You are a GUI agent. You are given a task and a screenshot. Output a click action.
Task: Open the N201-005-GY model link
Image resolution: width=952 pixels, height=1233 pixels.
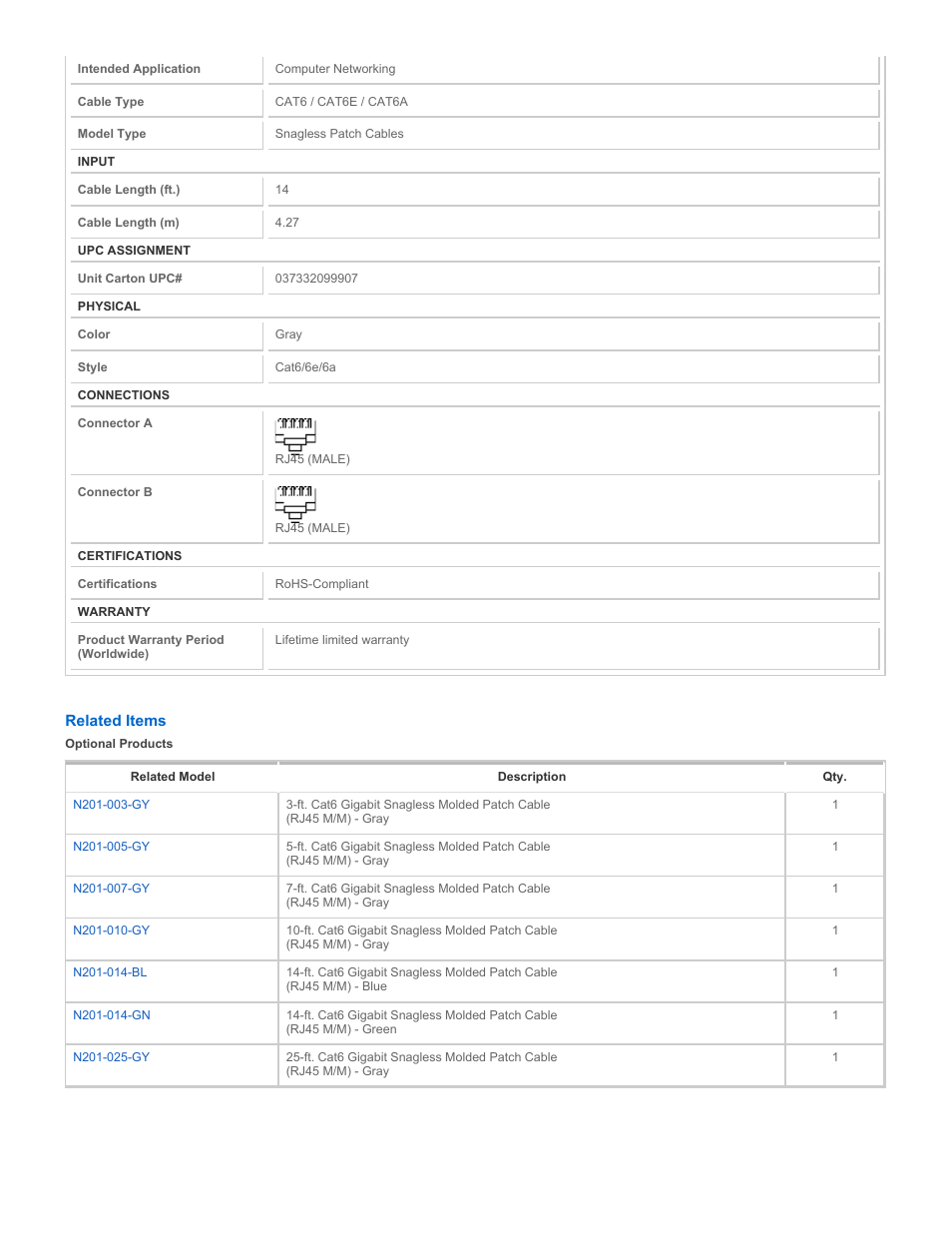(111, 847)
